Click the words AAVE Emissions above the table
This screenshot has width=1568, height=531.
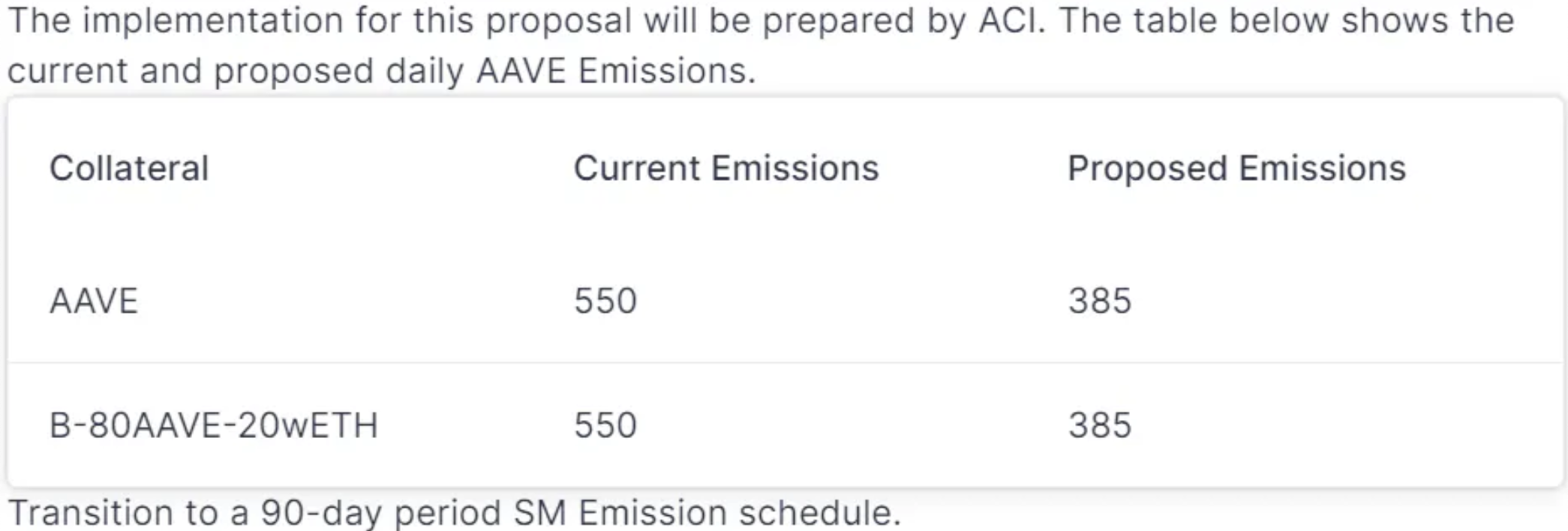[614, 71]
